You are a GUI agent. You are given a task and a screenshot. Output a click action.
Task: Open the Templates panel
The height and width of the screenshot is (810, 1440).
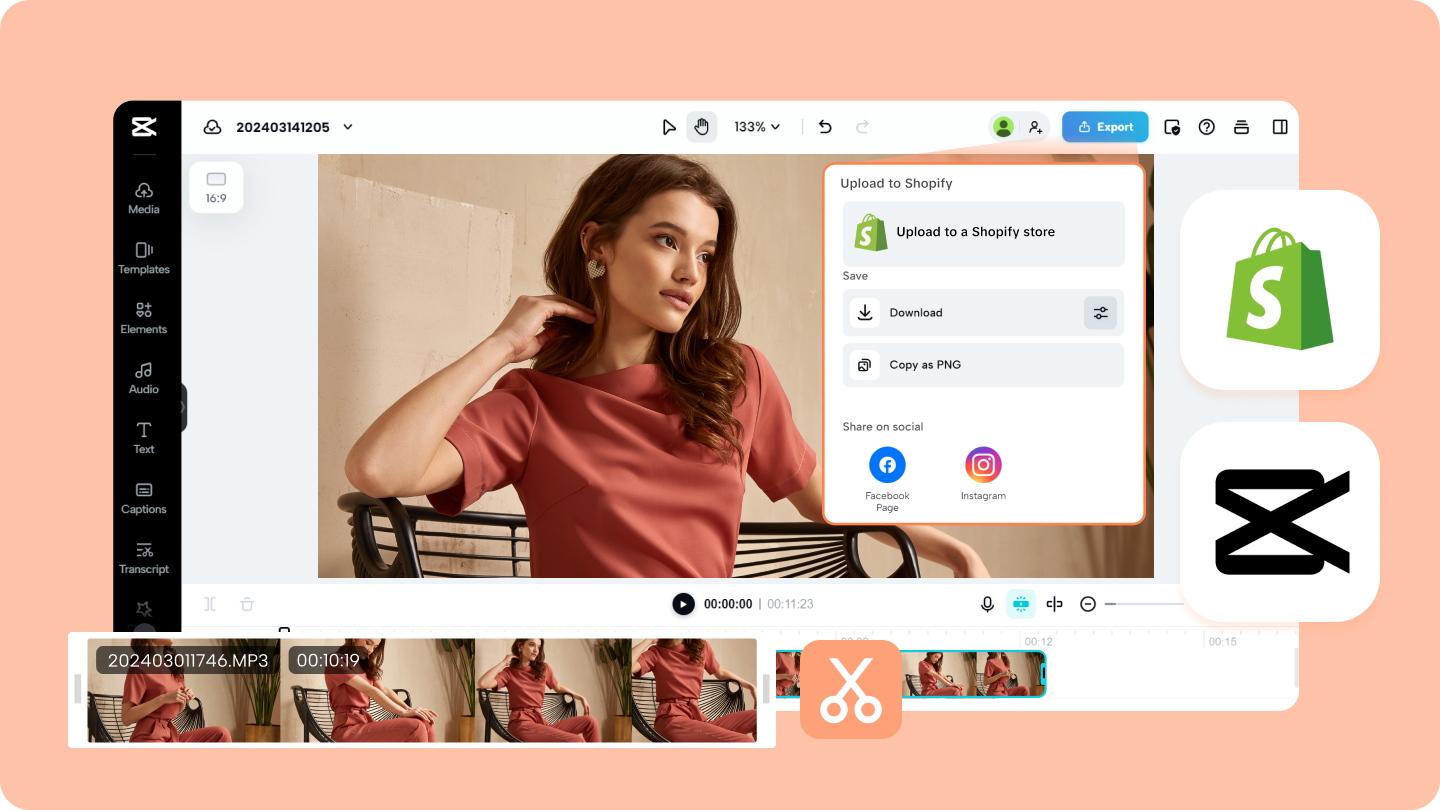[144, 258]
